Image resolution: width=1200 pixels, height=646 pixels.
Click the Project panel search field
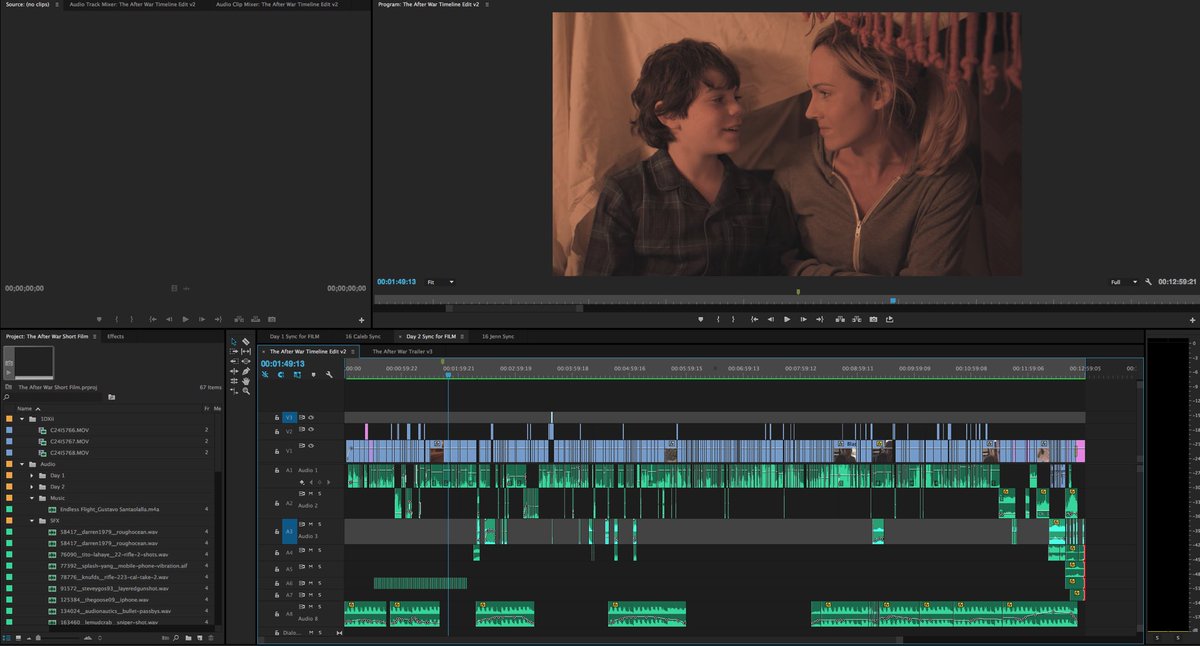(55, 397)
